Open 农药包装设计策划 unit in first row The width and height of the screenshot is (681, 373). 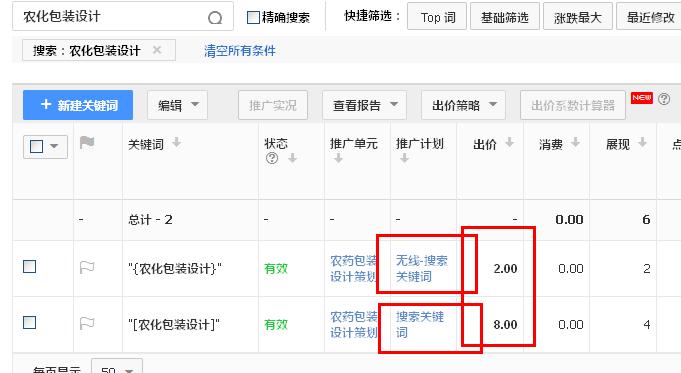point(354,268)
